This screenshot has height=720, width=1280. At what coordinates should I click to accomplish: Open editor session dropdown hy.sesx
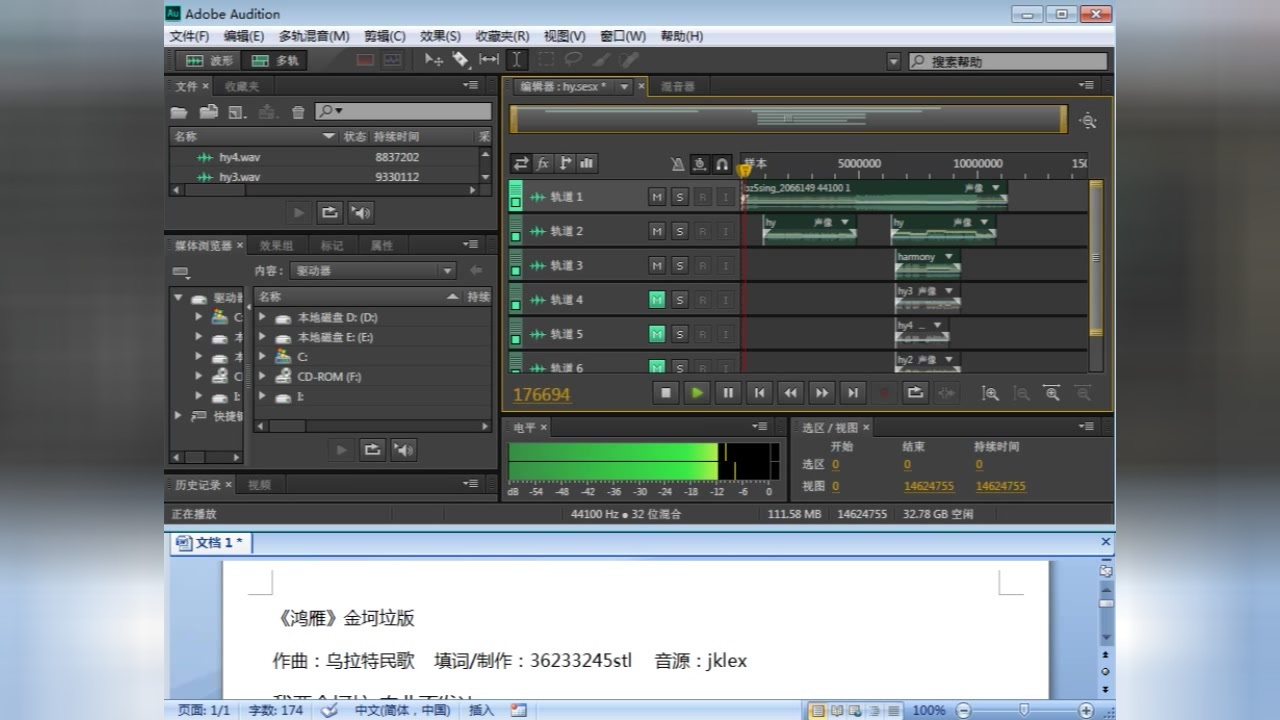[625, 87]
